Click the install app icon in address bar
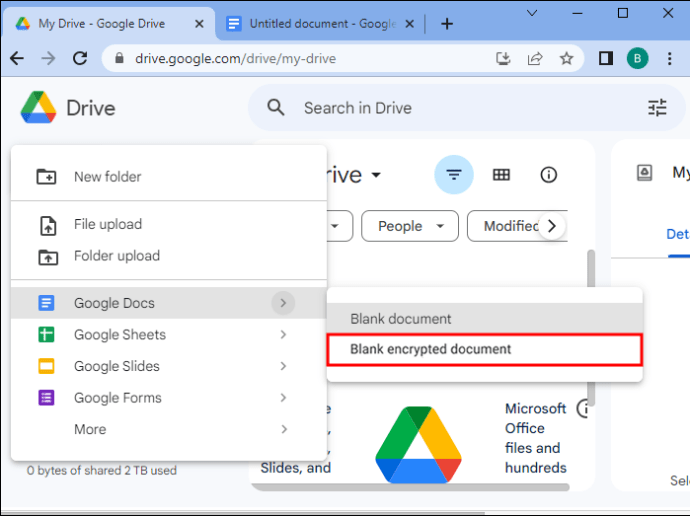 pos(503,58)
